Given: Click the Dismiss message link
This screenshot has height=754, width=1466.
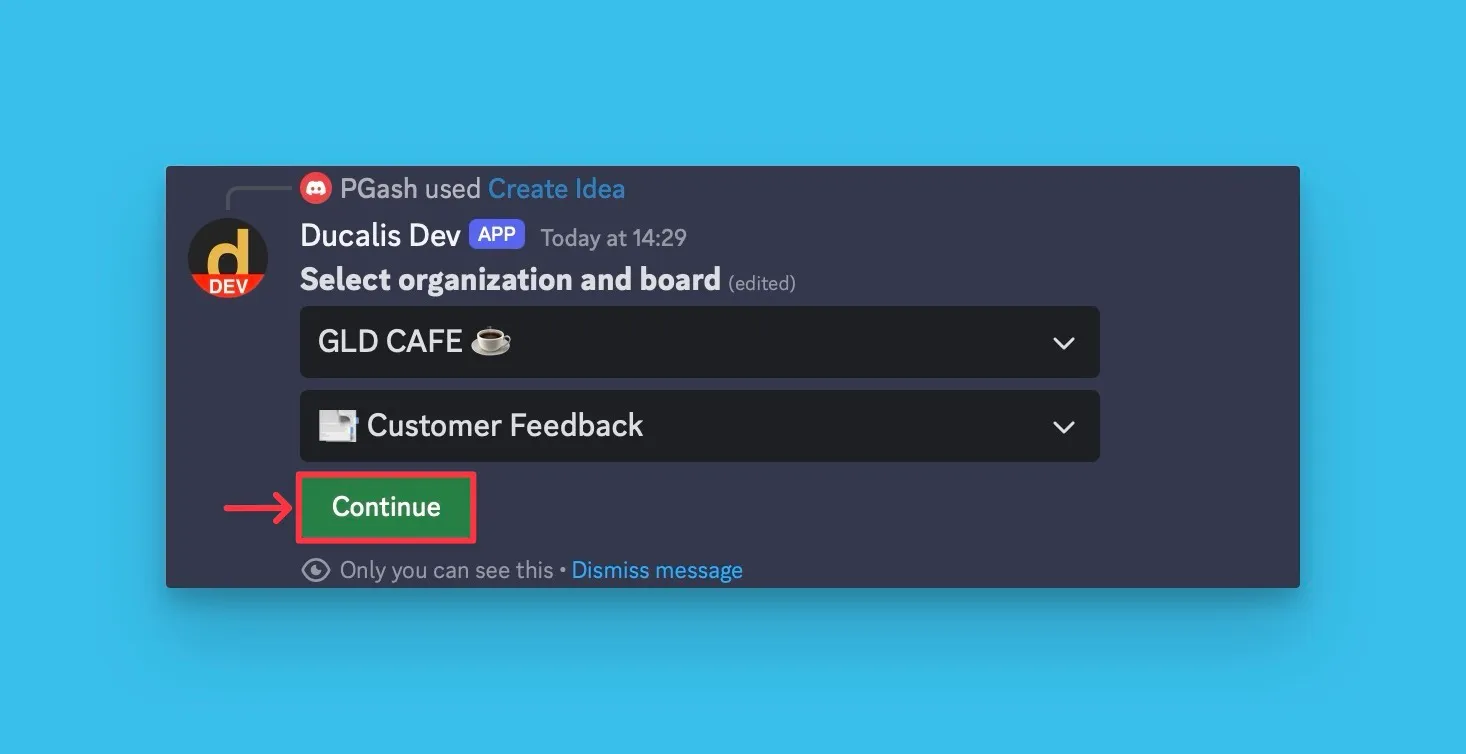Looking at the screenshot, I should coord(657,570).
